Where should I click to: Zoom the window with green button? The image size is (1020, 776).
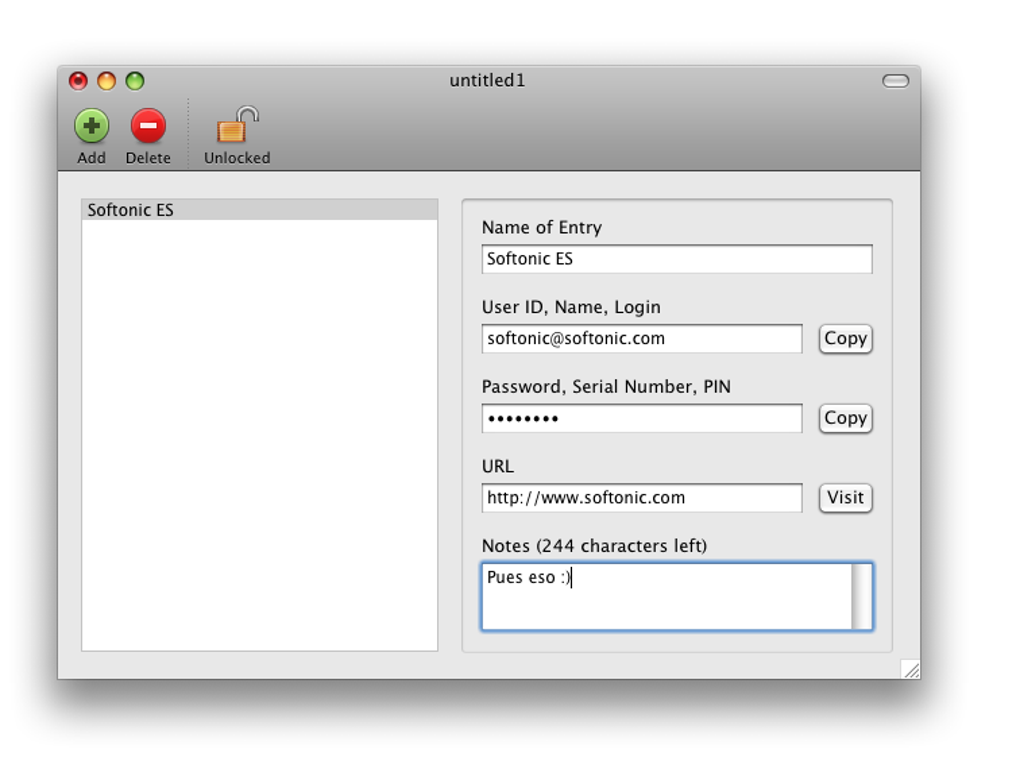pyautogui.click(x=135, y=81)
